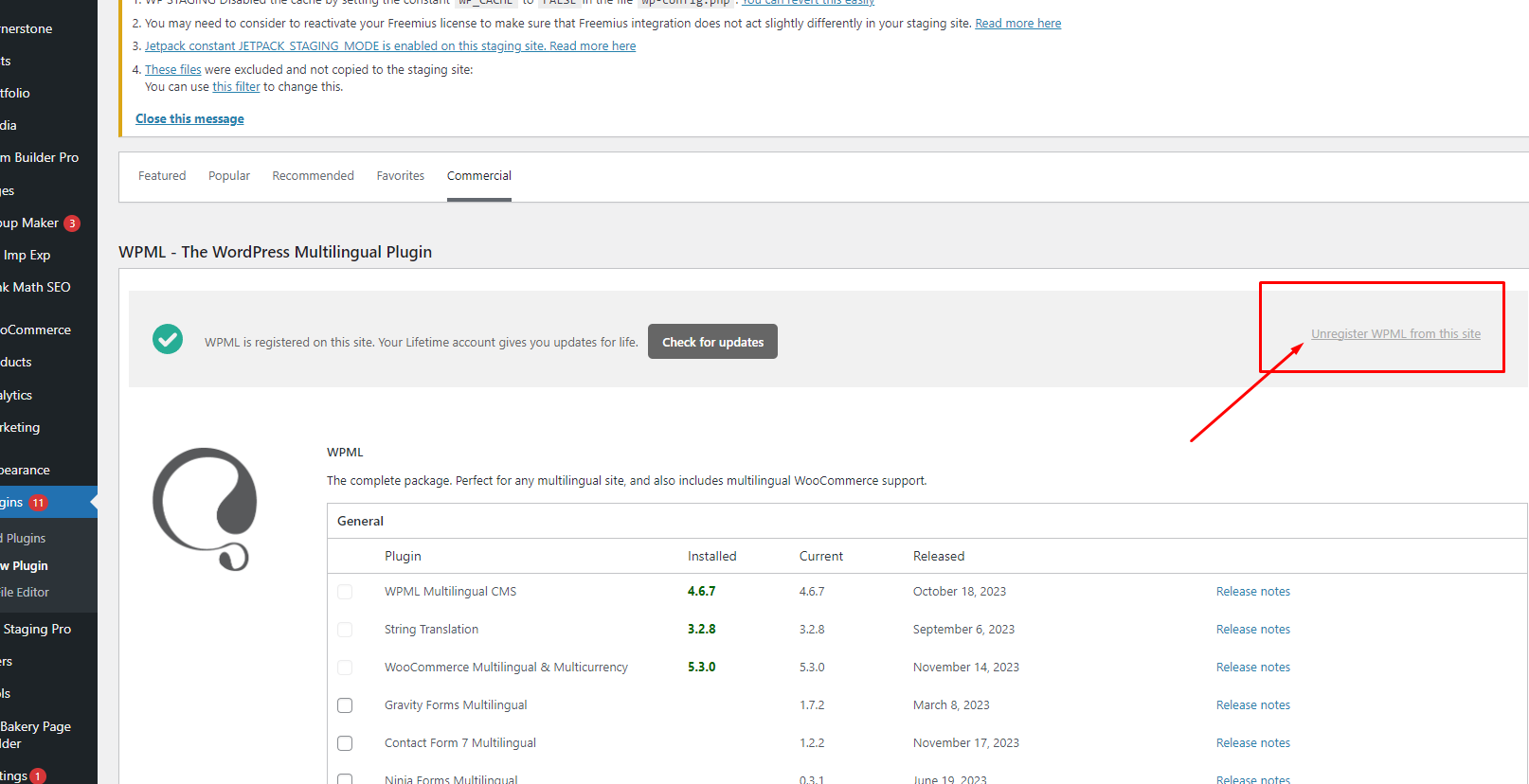Check the Ninja Forms Multilingual checkbox

tap(345, 779)
